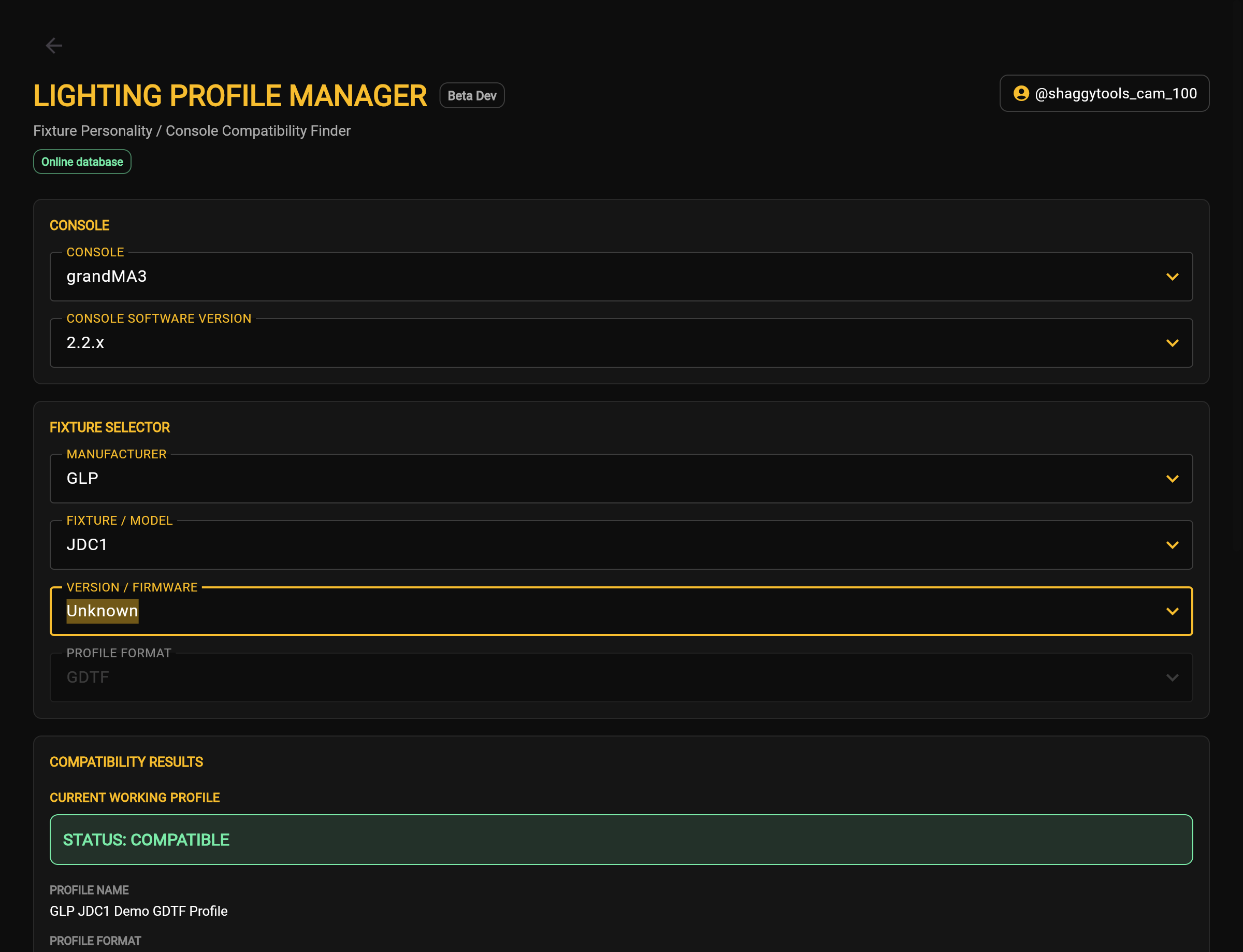This screenshot has height=952, width=1243.
Task: Open the Console dropdown showing grandMA3
Action: coord(621,277)
